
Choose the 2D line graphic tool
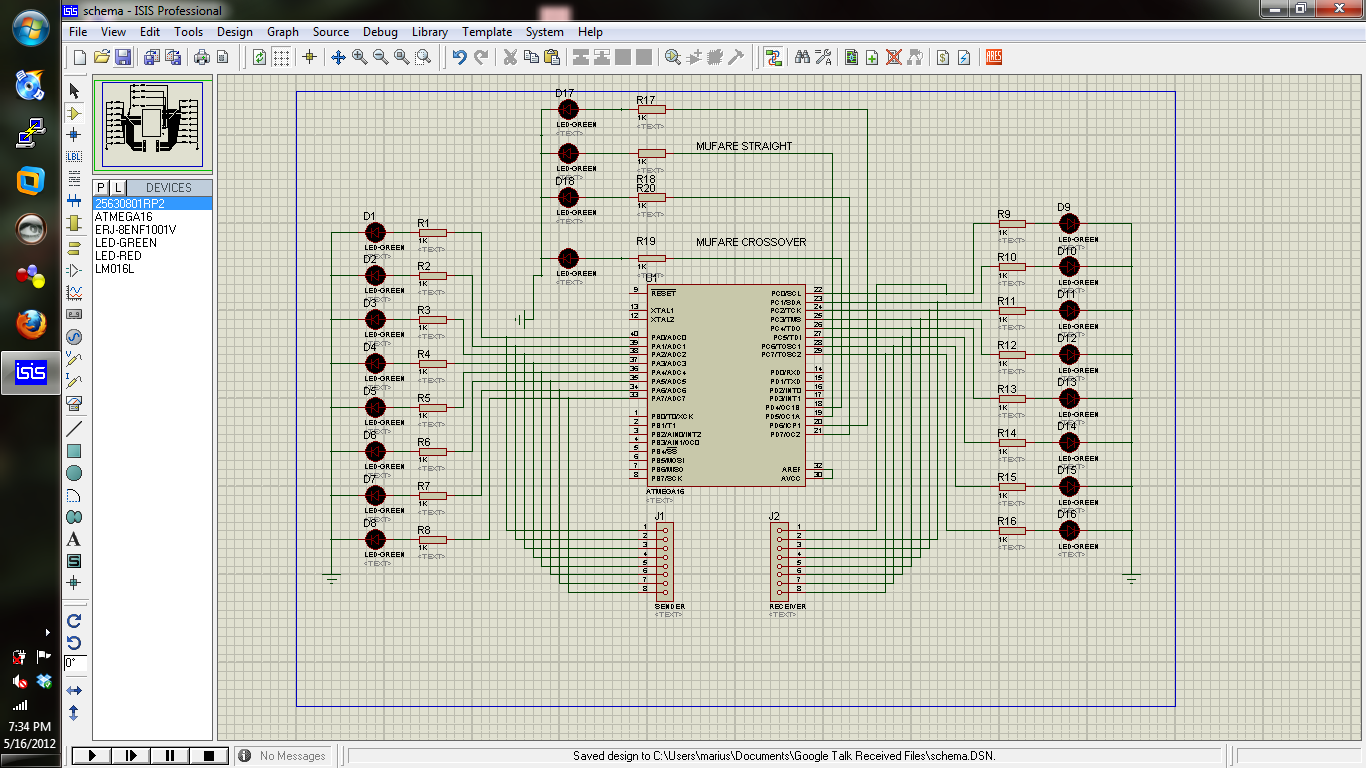[x=74, y=429]
